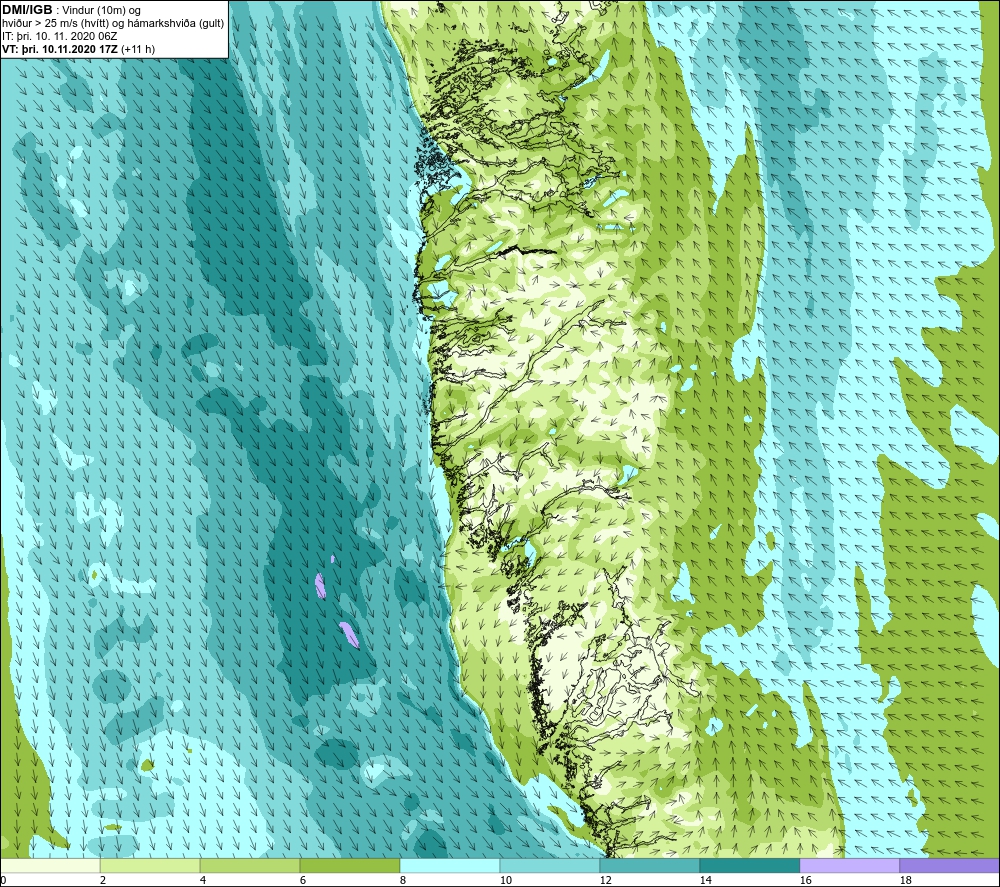Click the '18' label on the wind scale

(x=906, y=880)
